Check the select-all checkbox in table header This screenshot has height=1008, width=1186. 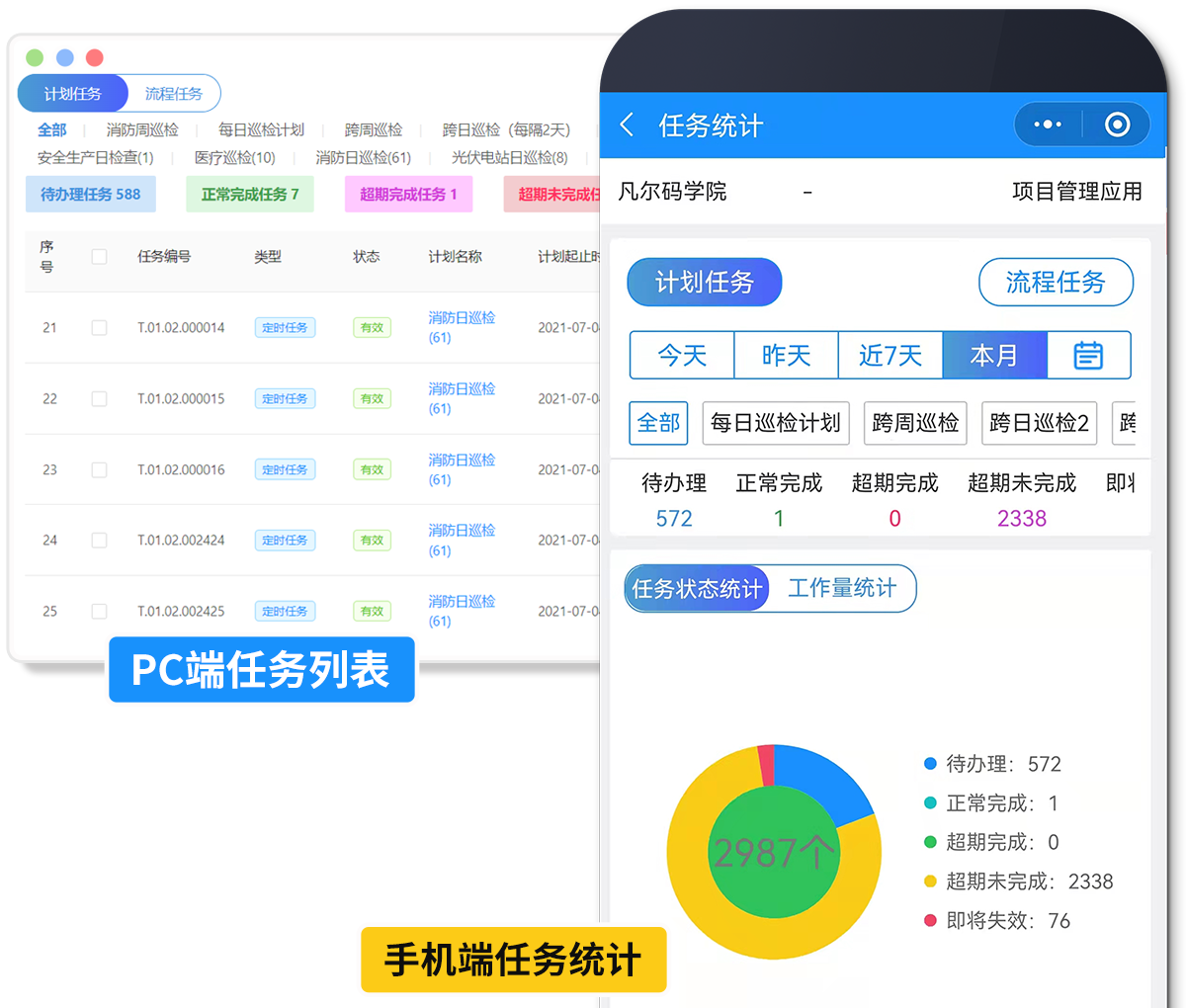pos(99,255)
